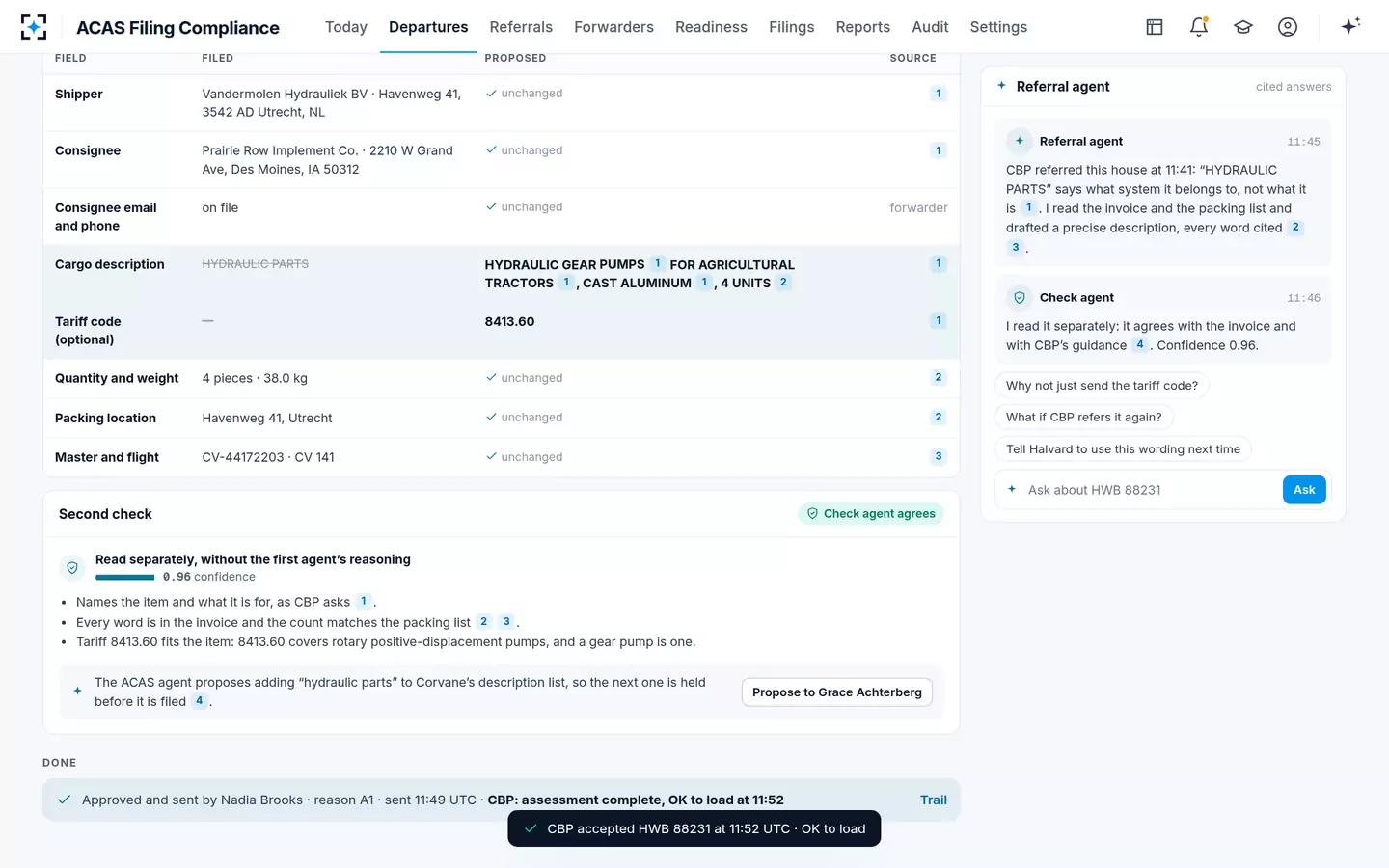Click the shield icon beside 'Read separately' heading
This screenshot has height=868, width=1389.
72,568
